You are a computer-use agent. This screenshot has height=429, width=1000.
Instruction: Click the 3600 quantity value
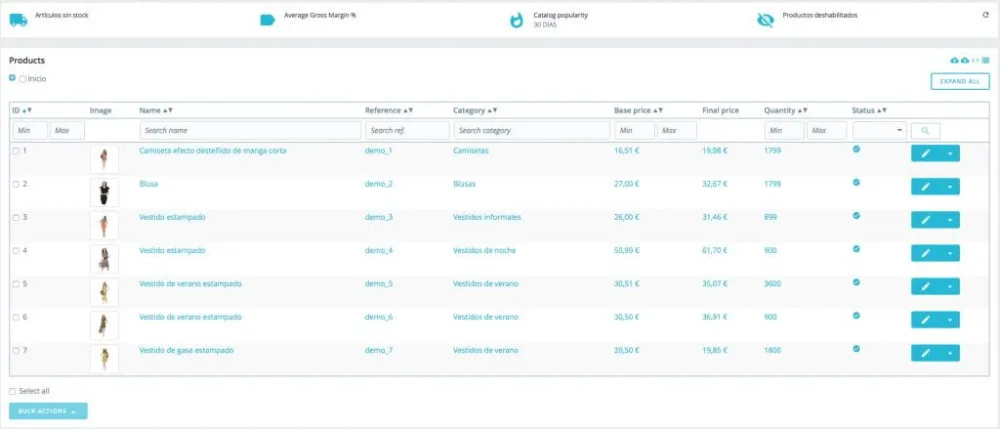click(772, 284)
